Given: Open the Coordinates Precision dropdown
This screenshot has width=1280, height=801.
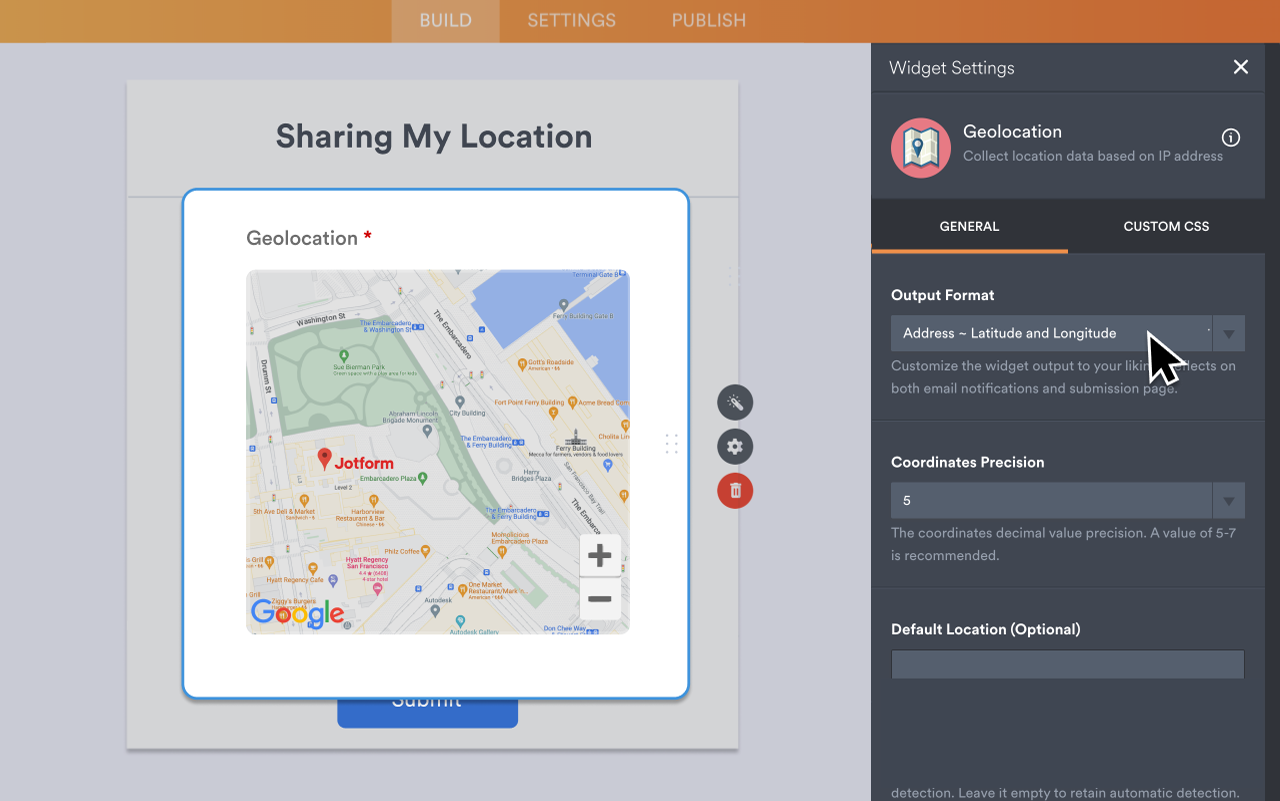Looking at the screenshot, I should point(1228,500).
